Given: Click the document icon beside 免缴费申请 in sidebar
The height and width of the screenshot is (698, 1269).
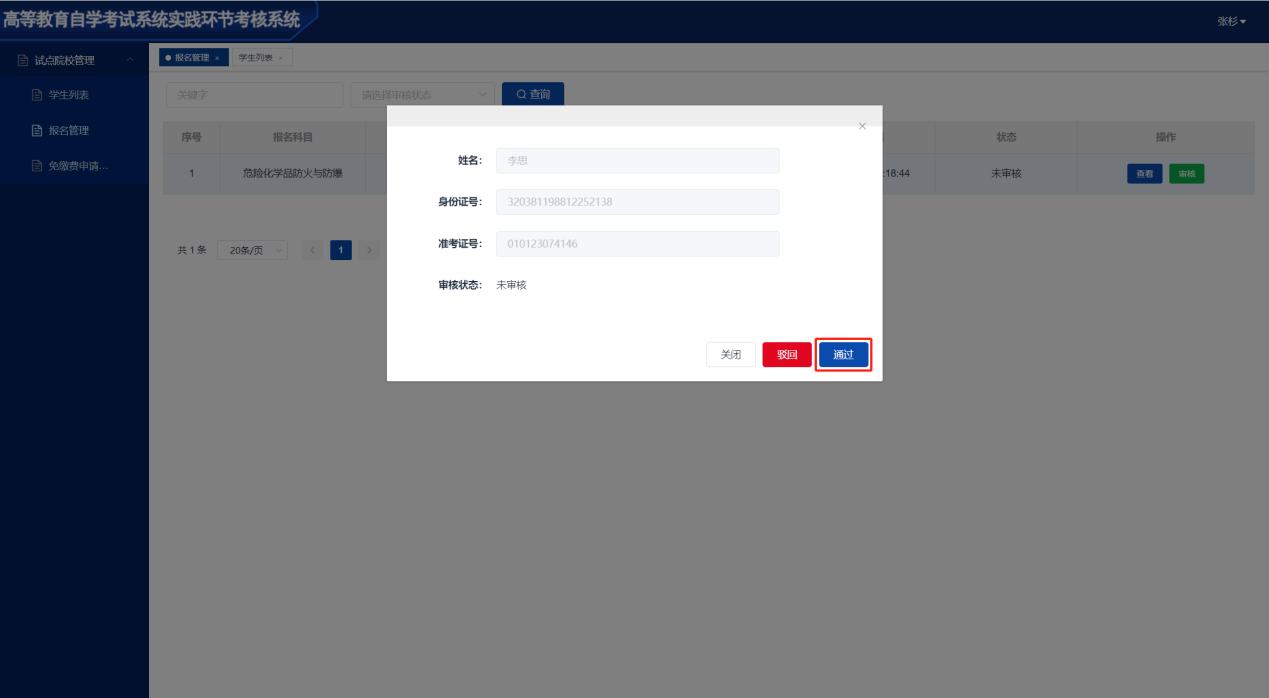Looking at the screenshot, I should click(37, 166).
